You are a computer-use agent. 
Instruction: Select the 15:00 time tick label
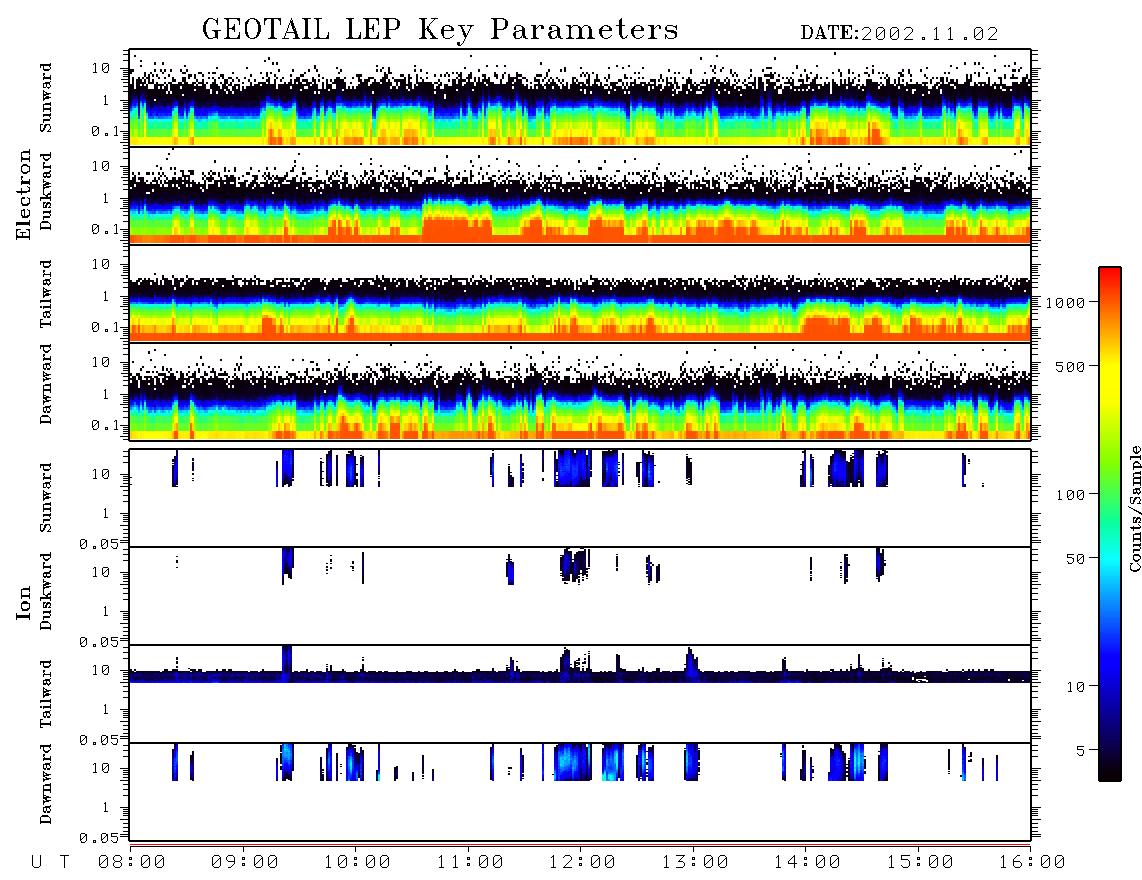[x=920, y=862]
